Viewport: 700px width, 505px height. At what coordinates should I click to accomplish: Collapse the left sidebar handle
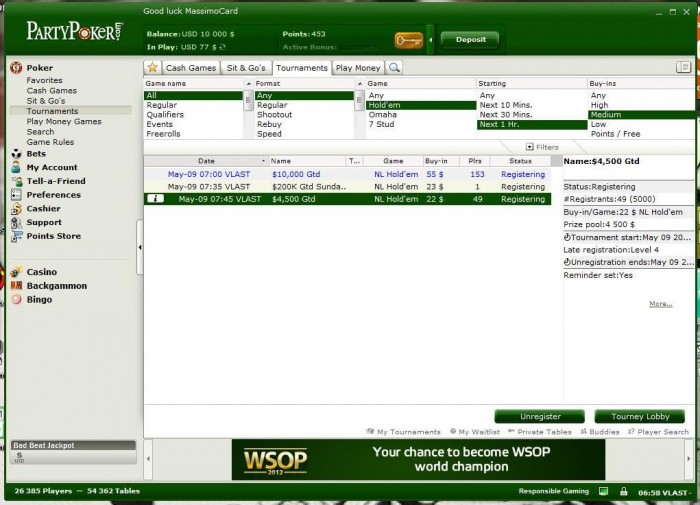click(x=140, y=247)
